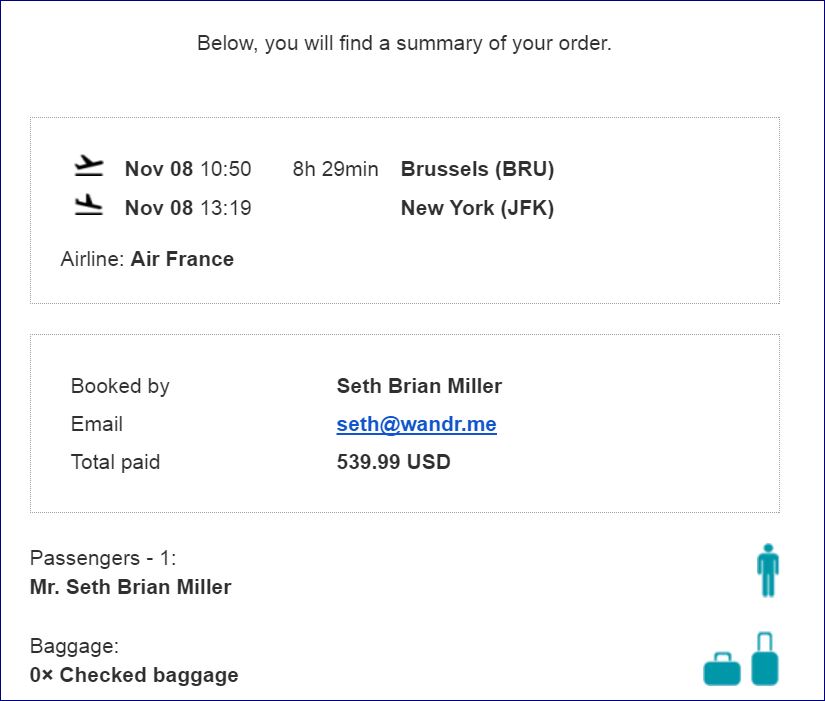825x701 pixels.
Task: Click the New York (JFK) arrival airport
Action: [477, 208]
